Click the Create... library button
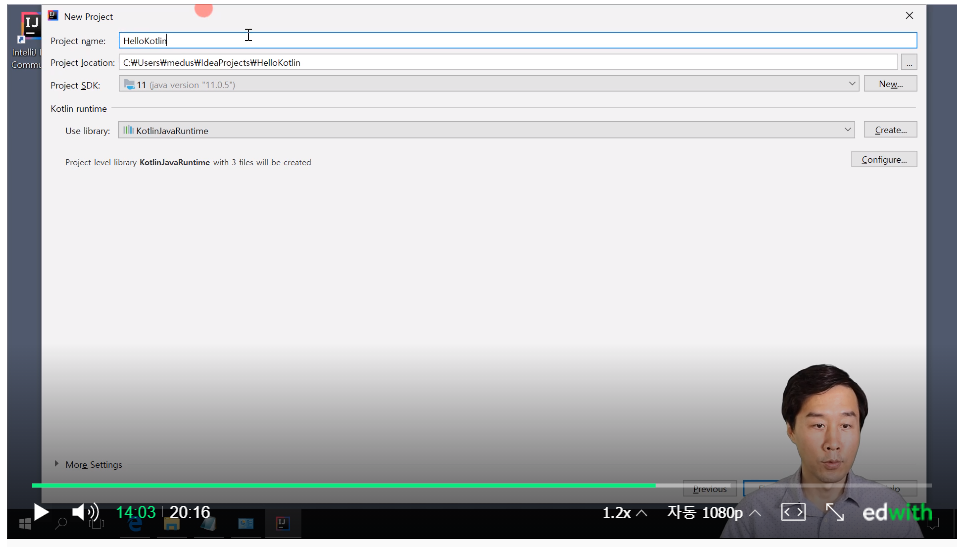The height and width of the screenshot is (547, 968). click(890, 130)
